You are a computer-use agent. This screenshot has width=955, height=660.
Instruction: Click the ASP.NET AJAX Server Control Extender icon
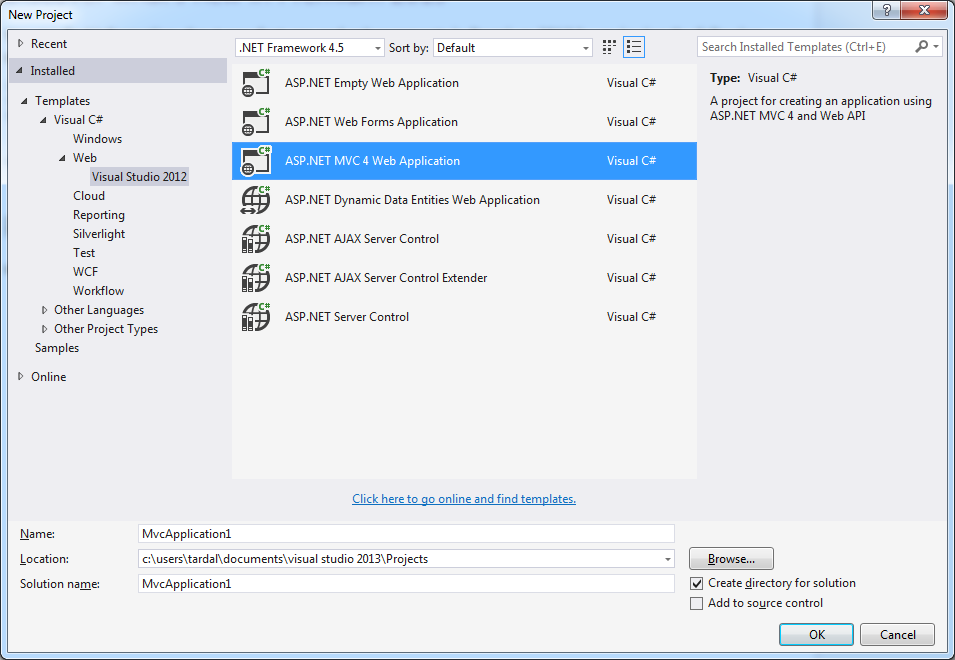click(256, 278)
